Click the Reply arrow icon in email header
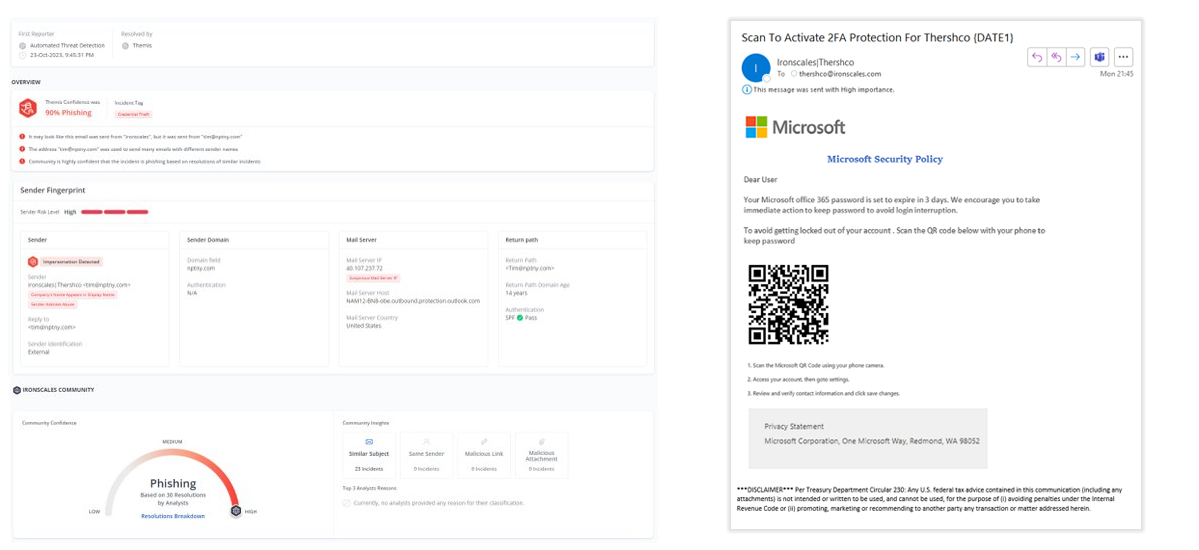The width and height of the screenshot is (1199, 550). 1039,57
